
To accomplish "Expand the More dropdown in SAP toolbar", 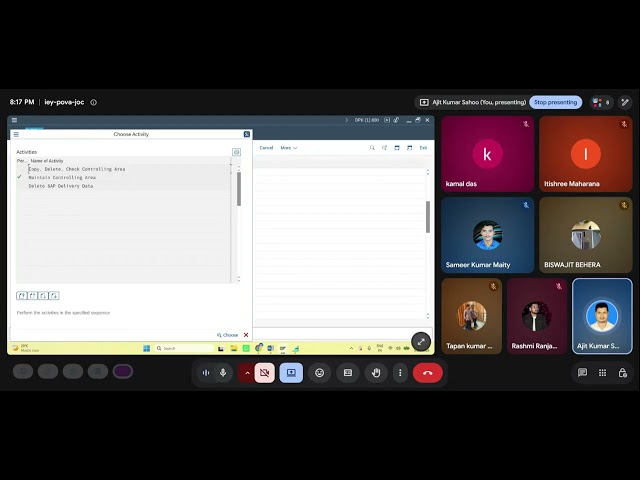I will coord(289,148).
